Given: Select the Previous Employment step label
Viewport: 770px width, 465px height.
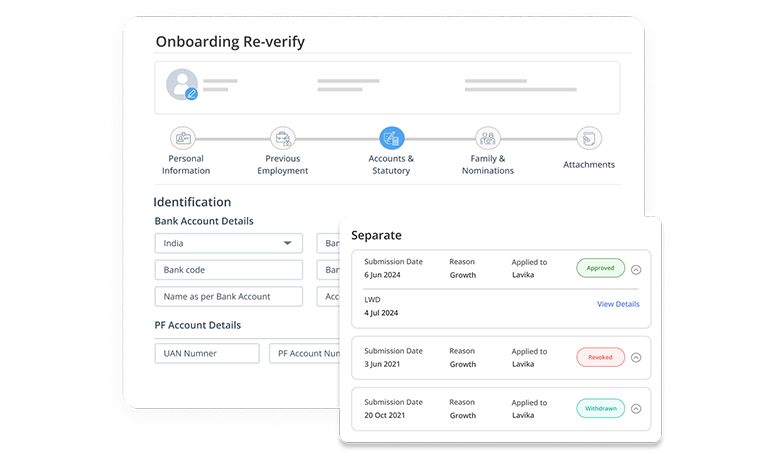Looking at the screenshot, I should (283, 164).
